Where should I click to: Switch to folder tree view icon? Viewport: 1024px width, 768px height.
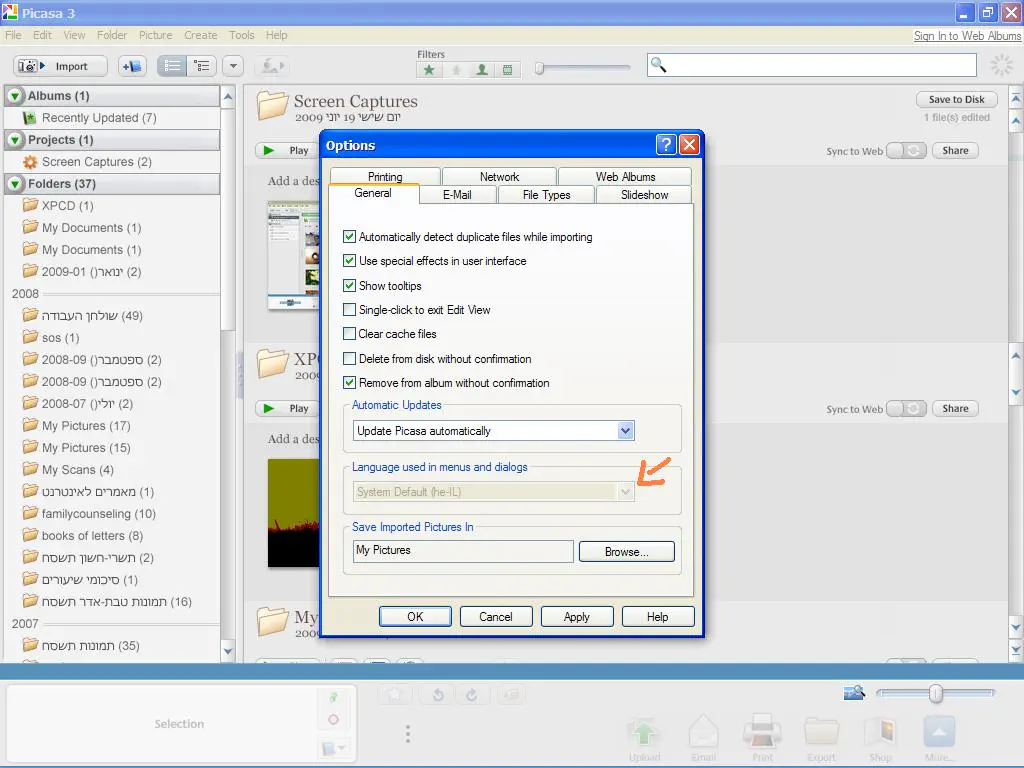tap(203, 66)
